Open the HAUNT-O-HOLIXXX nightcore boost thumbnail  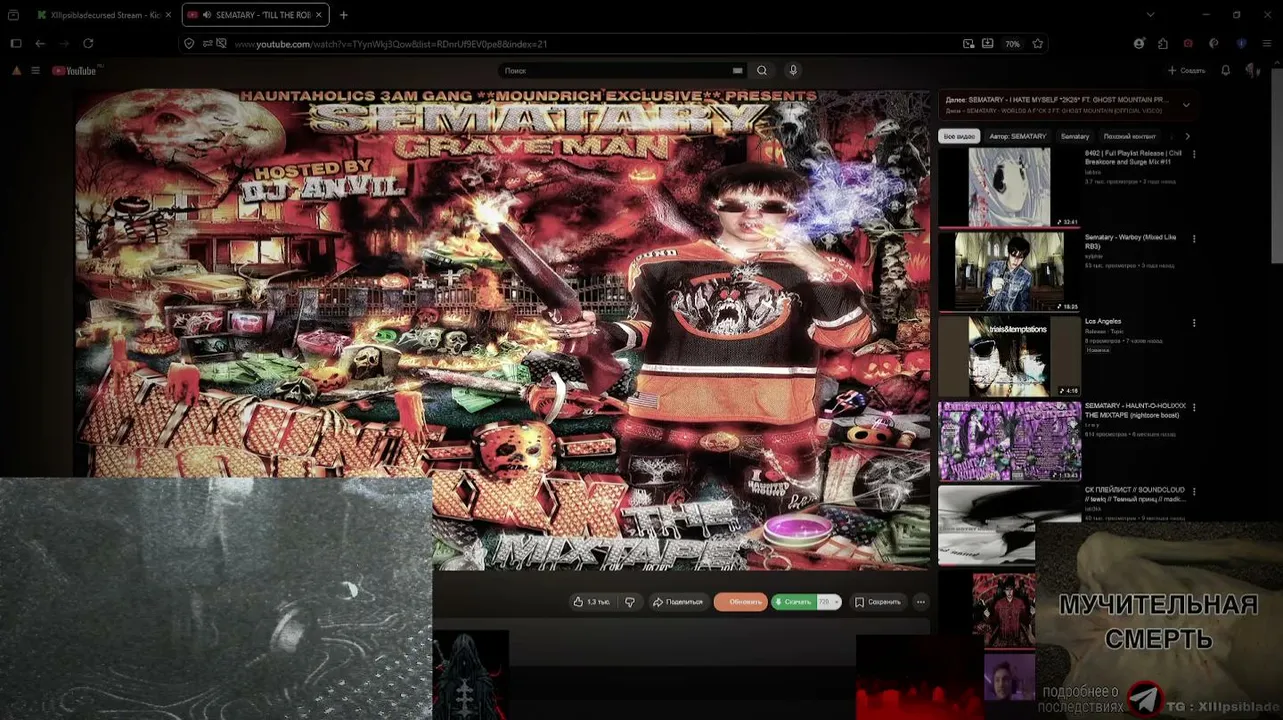pos(1009,441)
